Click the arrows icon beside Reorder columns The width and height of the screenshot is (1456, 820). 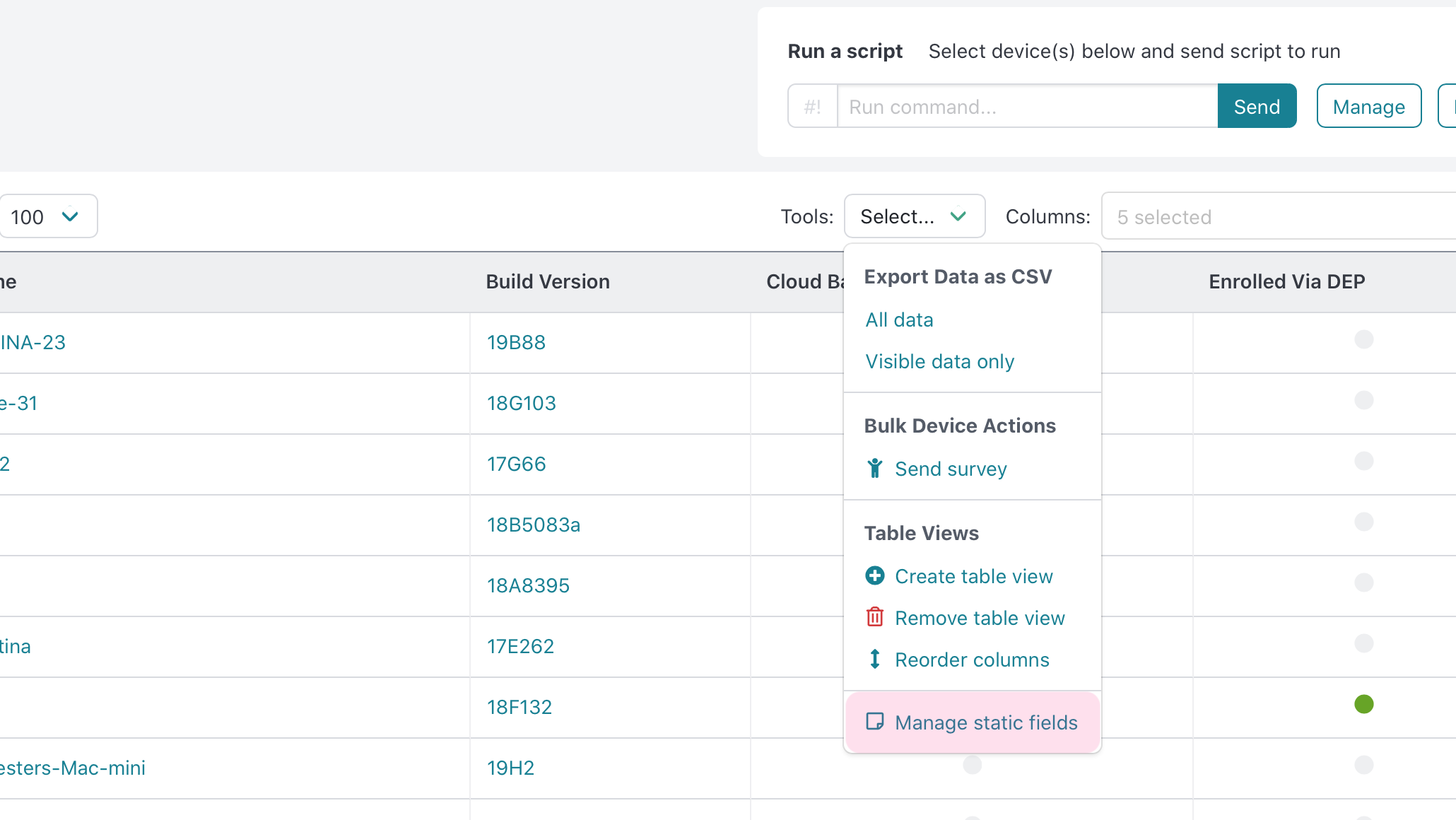point(875,659)
